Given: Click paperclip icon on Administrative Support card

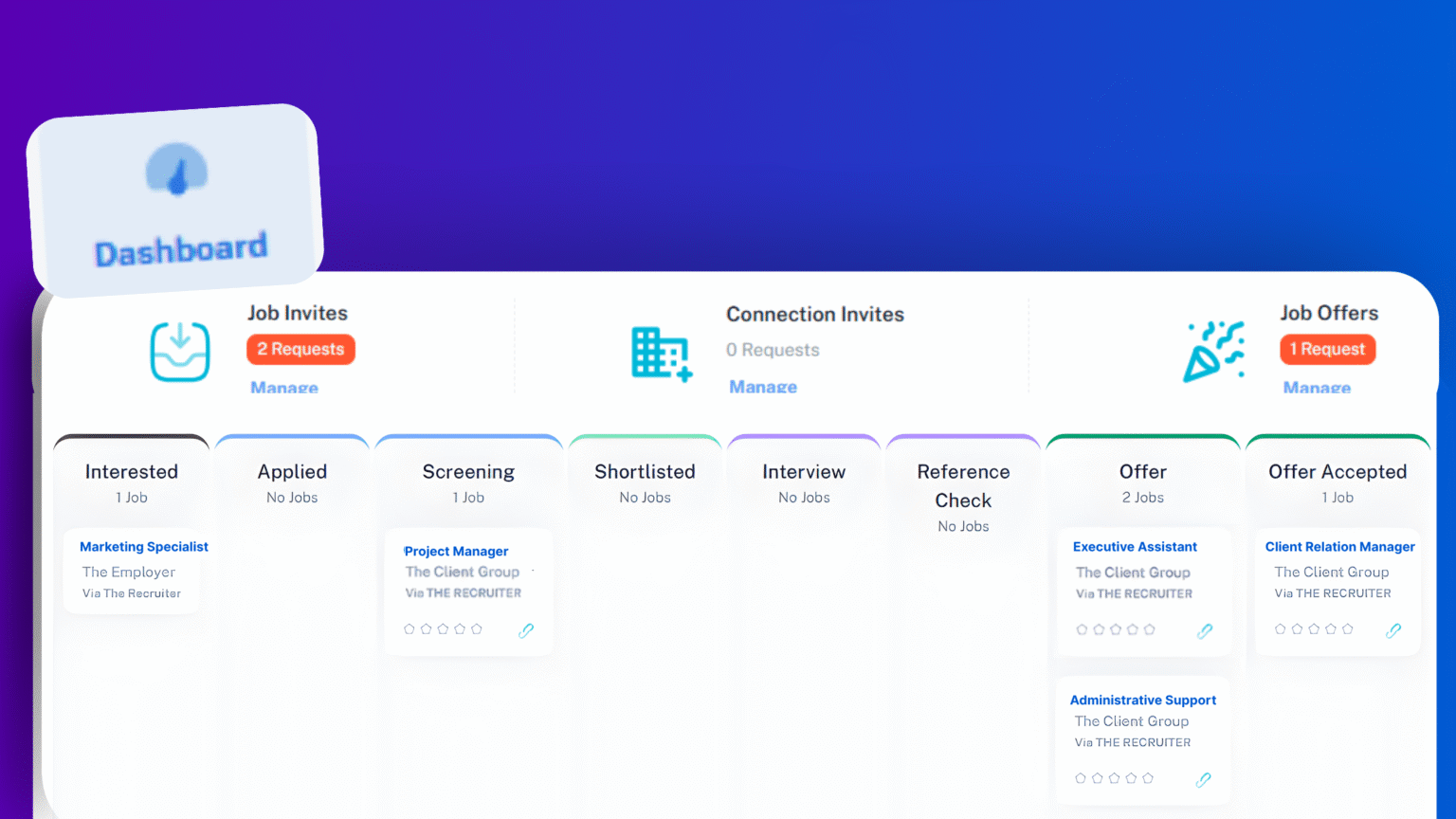Looking at the screenshot, I should (x=1203, y=780).
